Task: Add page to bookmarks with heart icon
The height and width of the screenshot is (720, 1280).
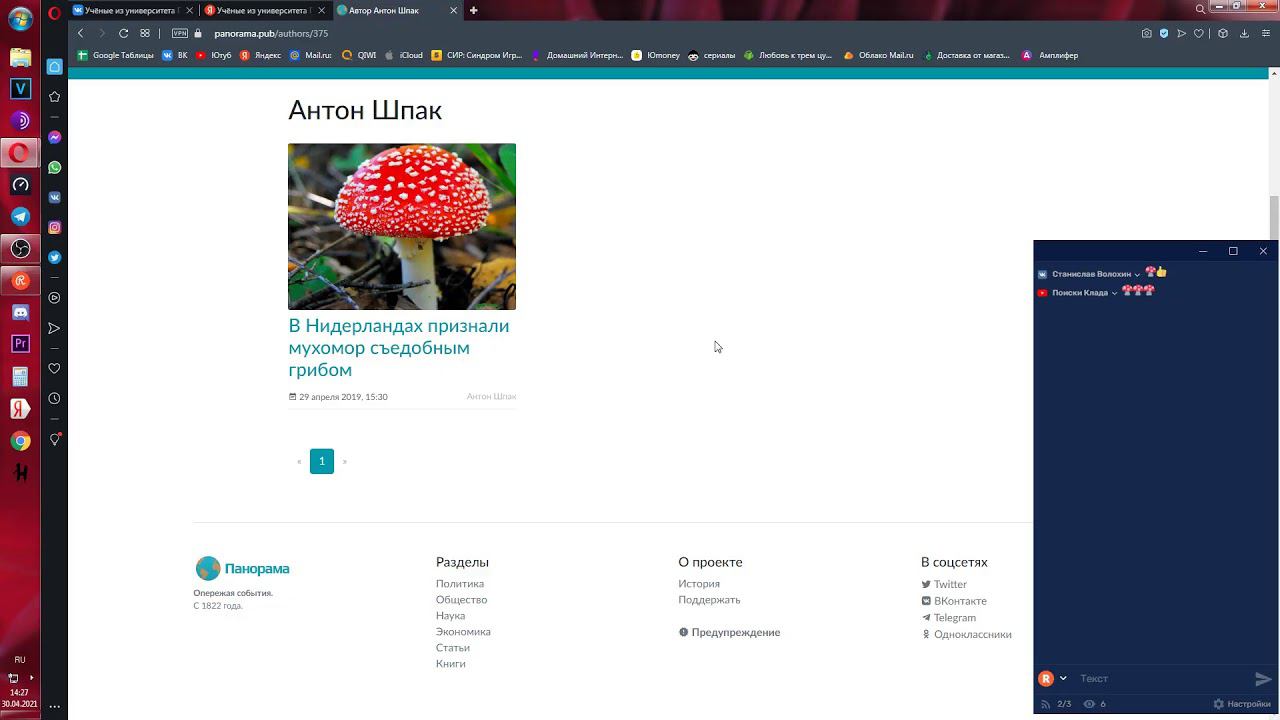Action: point(1199,33)
